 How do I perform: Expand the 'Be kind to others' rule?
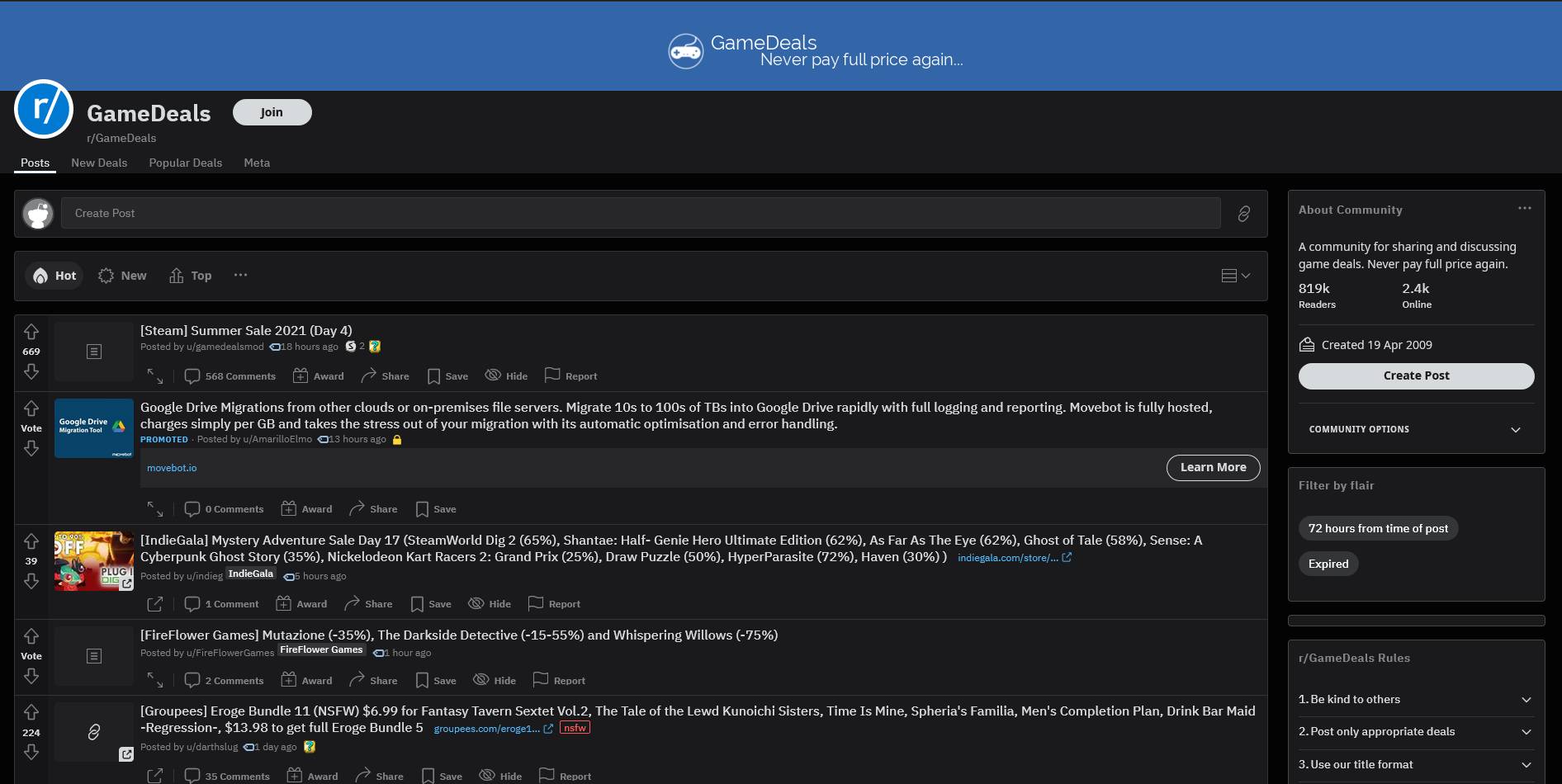[1416, 700]
